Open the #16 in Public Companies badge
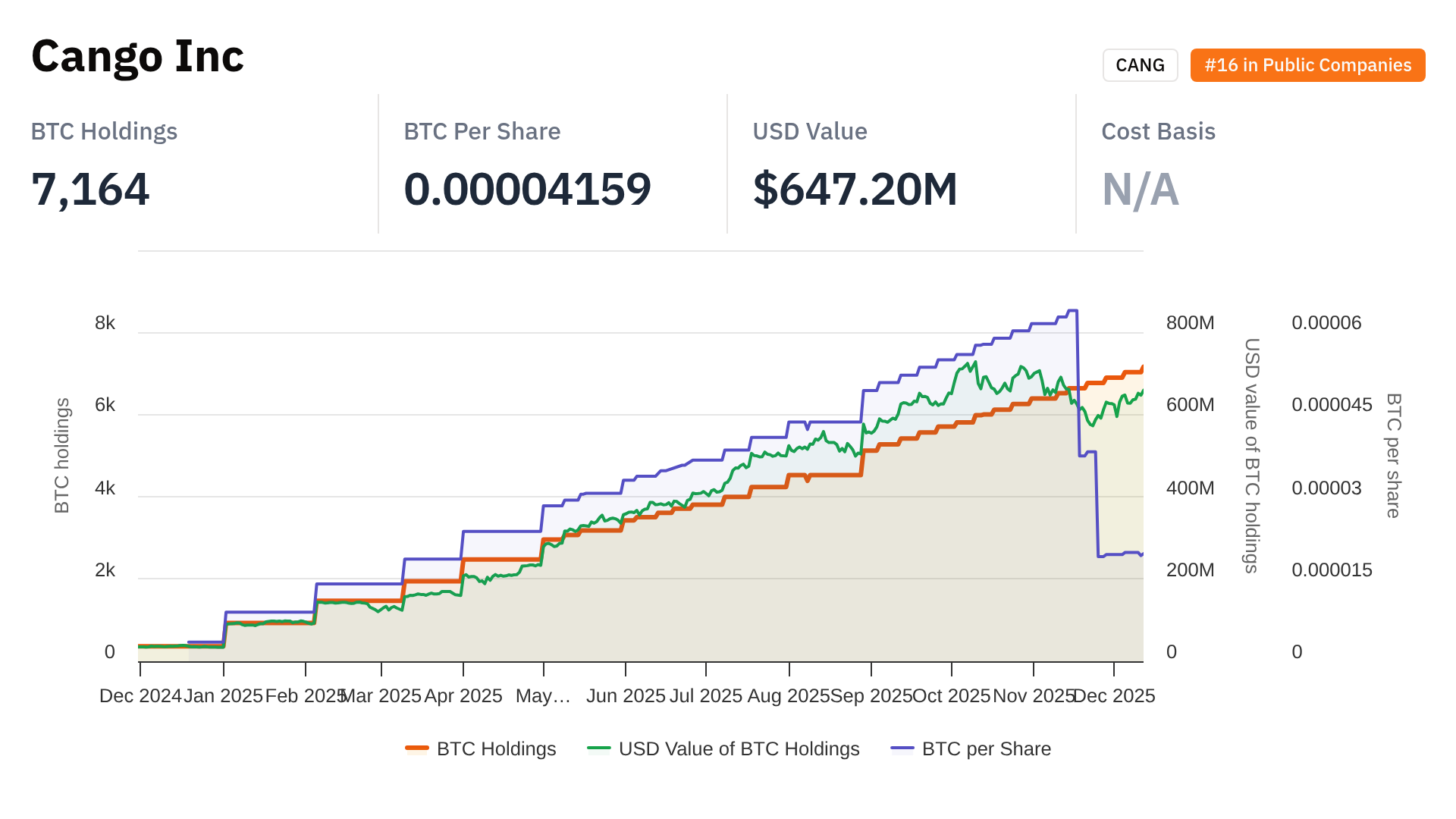1456x819 pixels. click(1307, 65)
